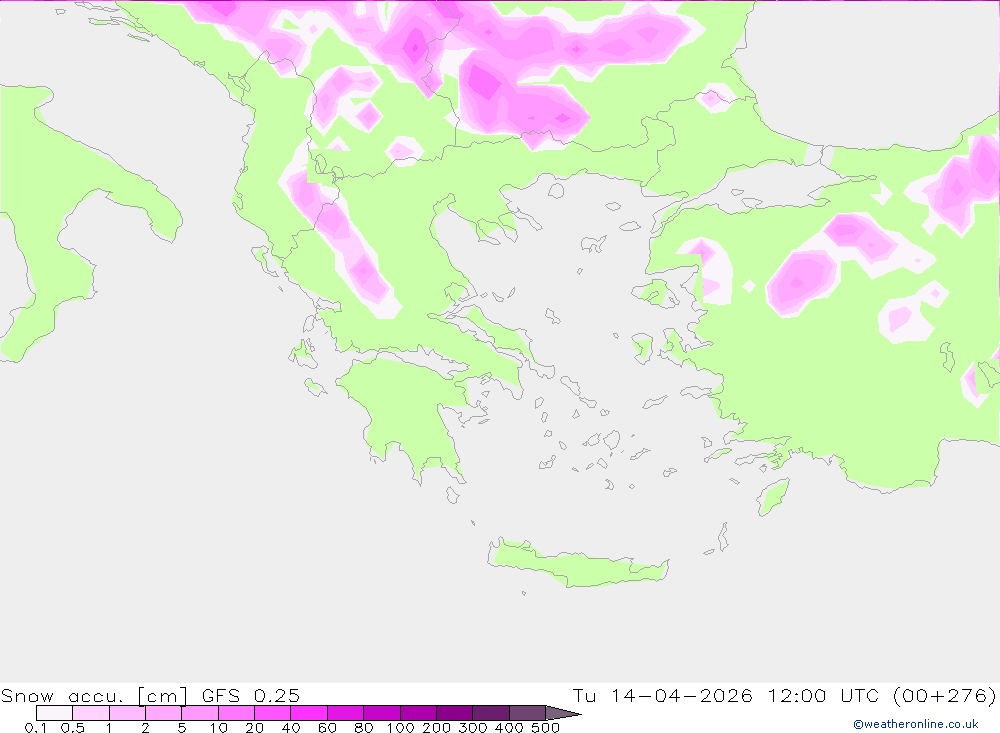Click the 'GFS 0.25' model label
Image resolution: width=1000 pixels, height=733 pixels.
(x=251, y=695)
